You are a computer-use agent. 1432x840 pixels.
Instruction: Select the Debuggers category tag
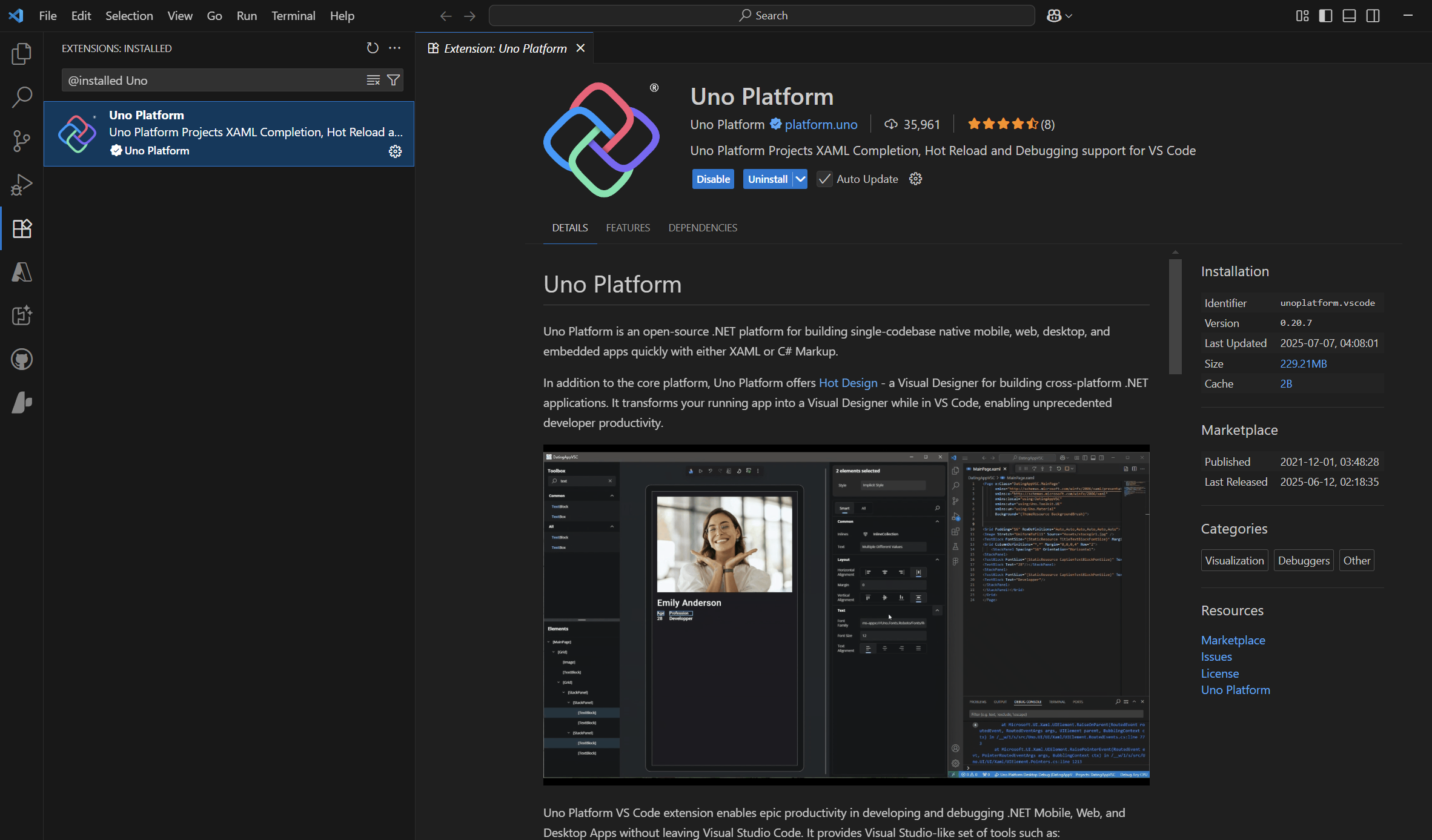(1304, 560)
